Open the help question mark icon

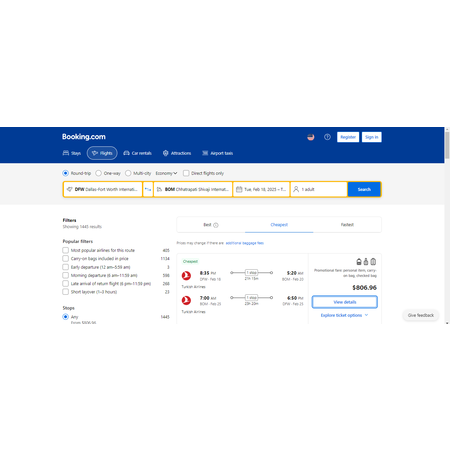tap(327, 137)
